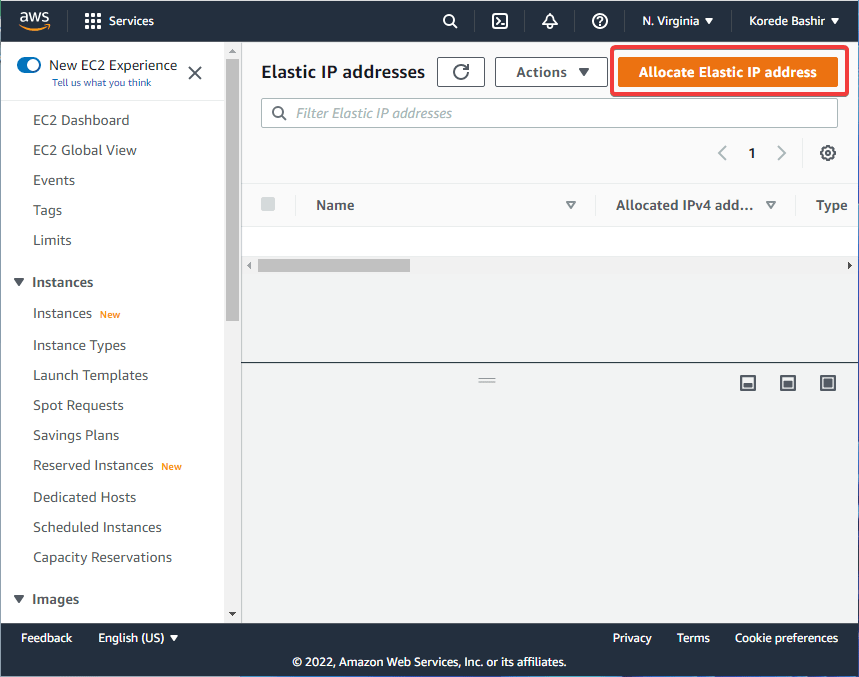The height and width of the screenshot is (677, 859).
Task: Open Spot Requests
Action: [x=78, y=405]
